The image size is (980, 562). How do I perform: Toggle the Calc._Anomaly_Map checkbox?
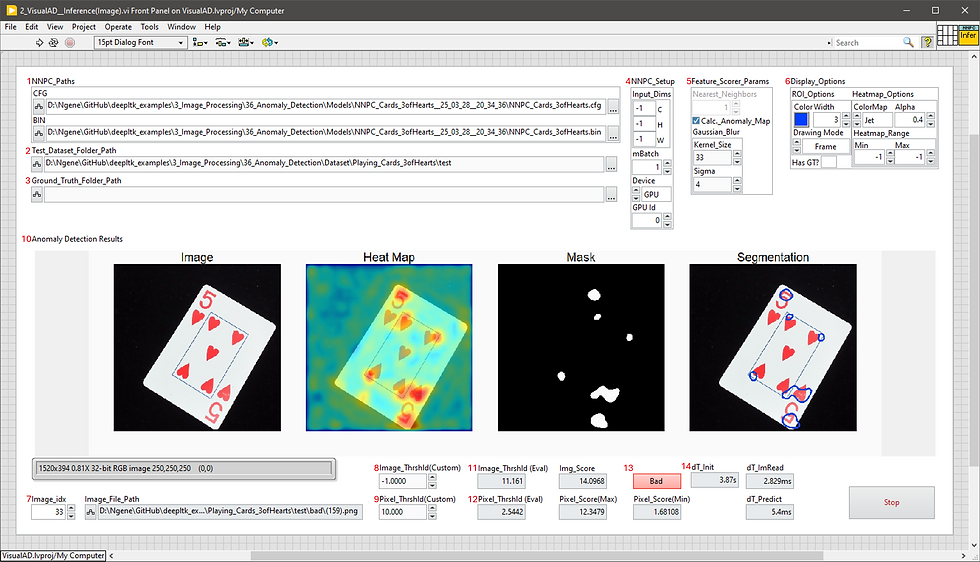pyautogui.click(x=696, y=121)
